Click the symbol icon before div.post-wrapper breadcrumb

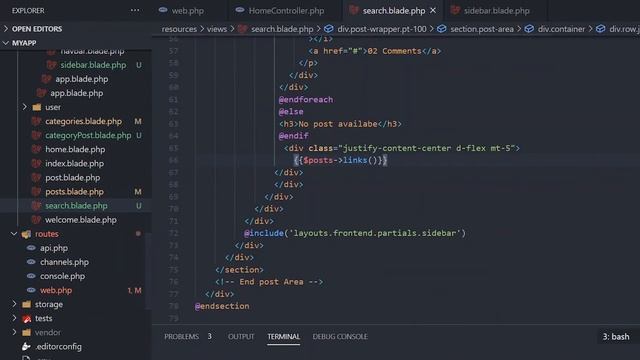pos(329,29)
